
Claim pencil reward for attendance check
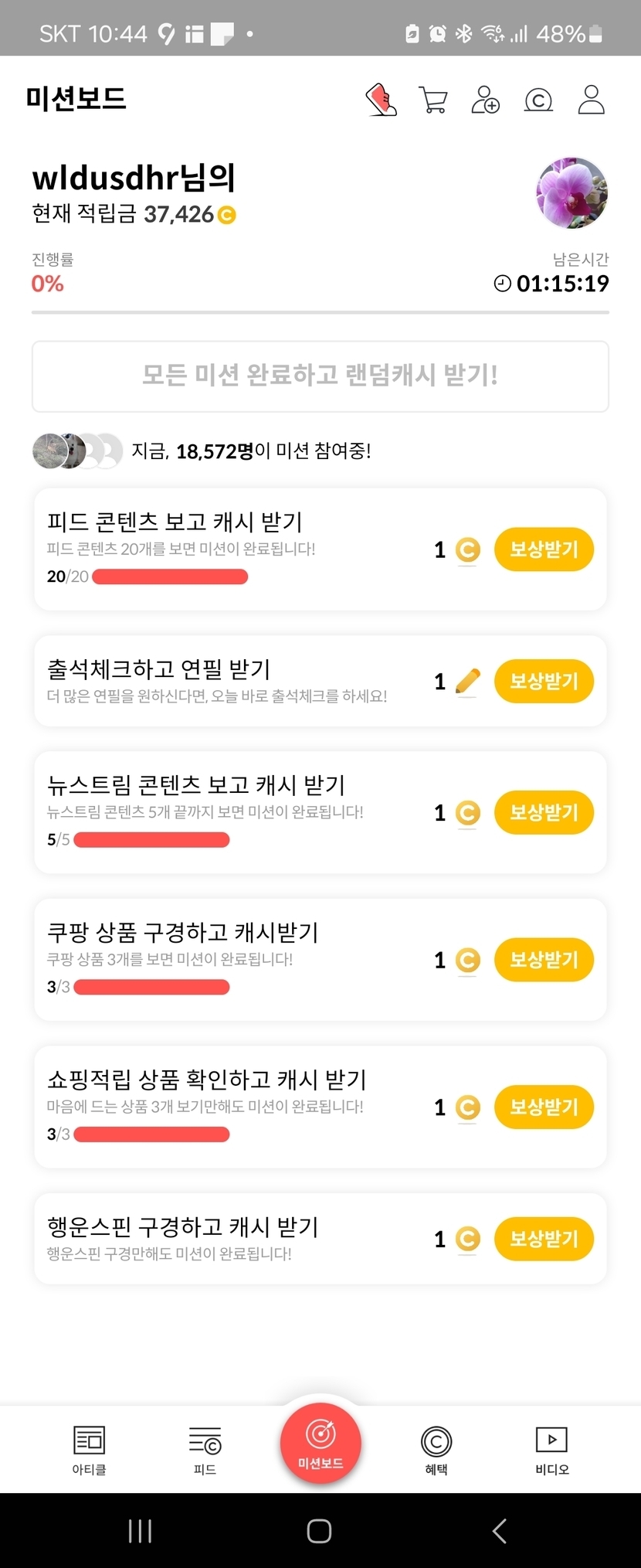[x=544, y=681]
